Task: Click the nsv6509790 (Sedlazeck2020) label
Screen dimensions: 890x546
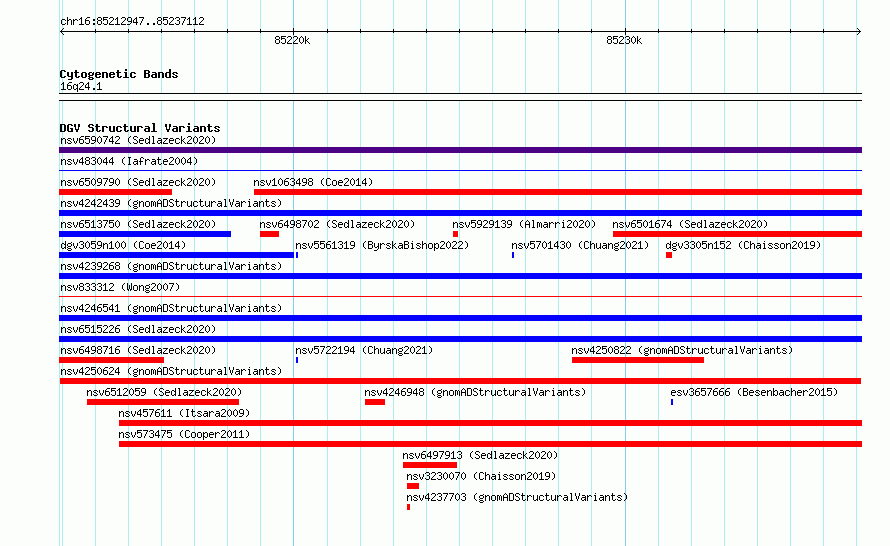Action: pos(138,182)
